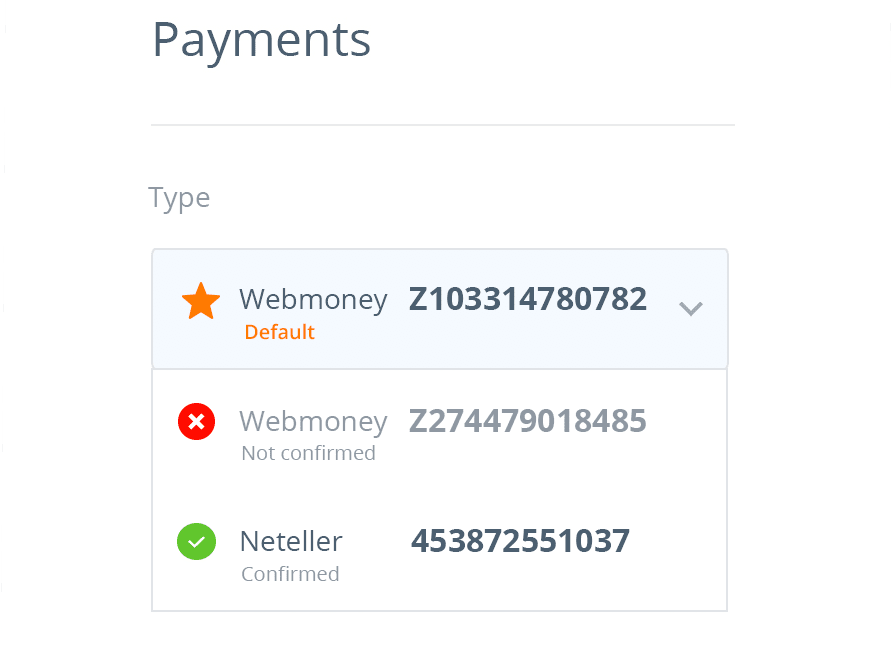Click the Payments page heading
This screenshot has height=645, width=892.
pyautogui.click(x=261, y=40)
